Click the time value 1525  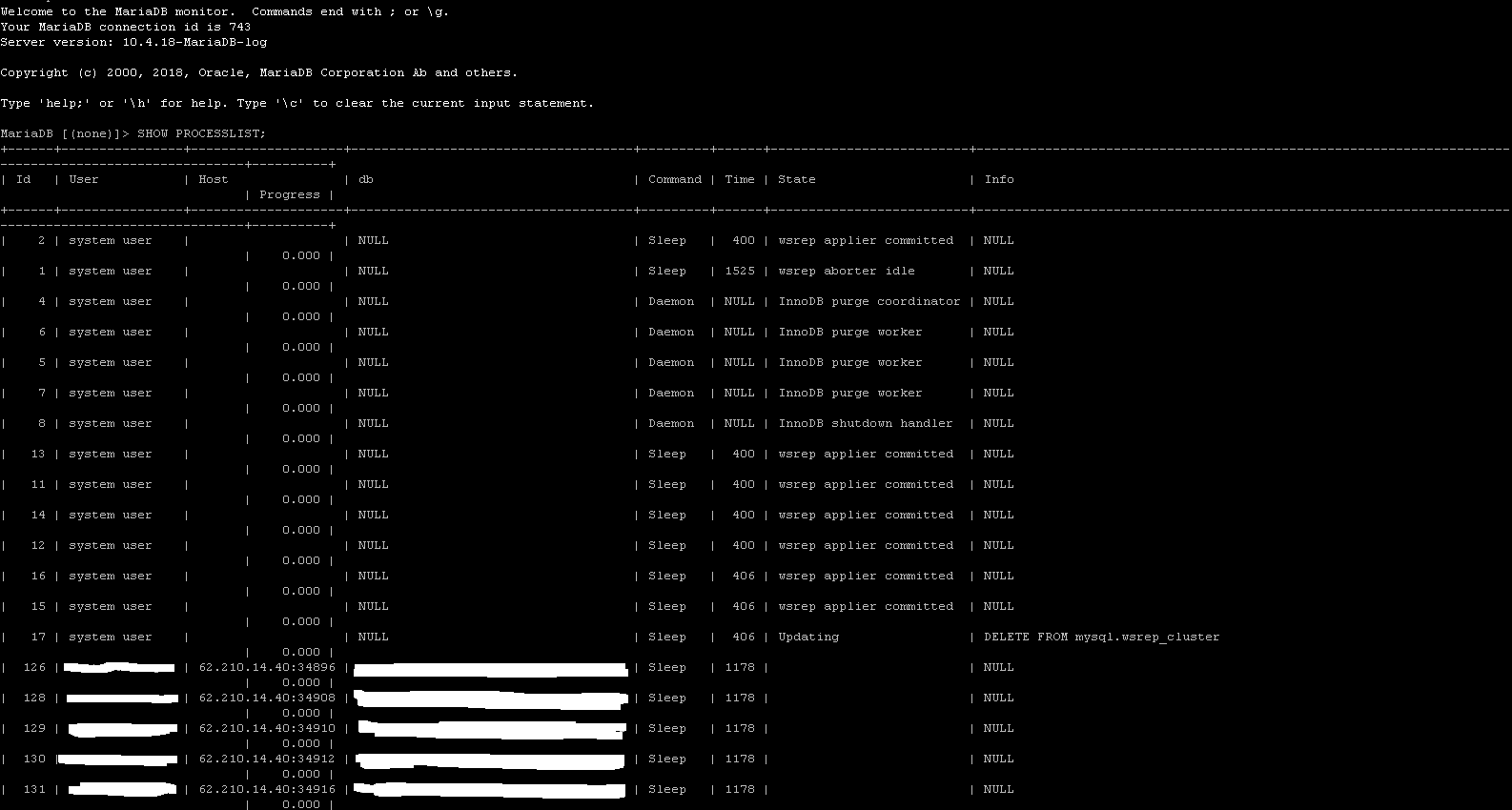[739, 271]
